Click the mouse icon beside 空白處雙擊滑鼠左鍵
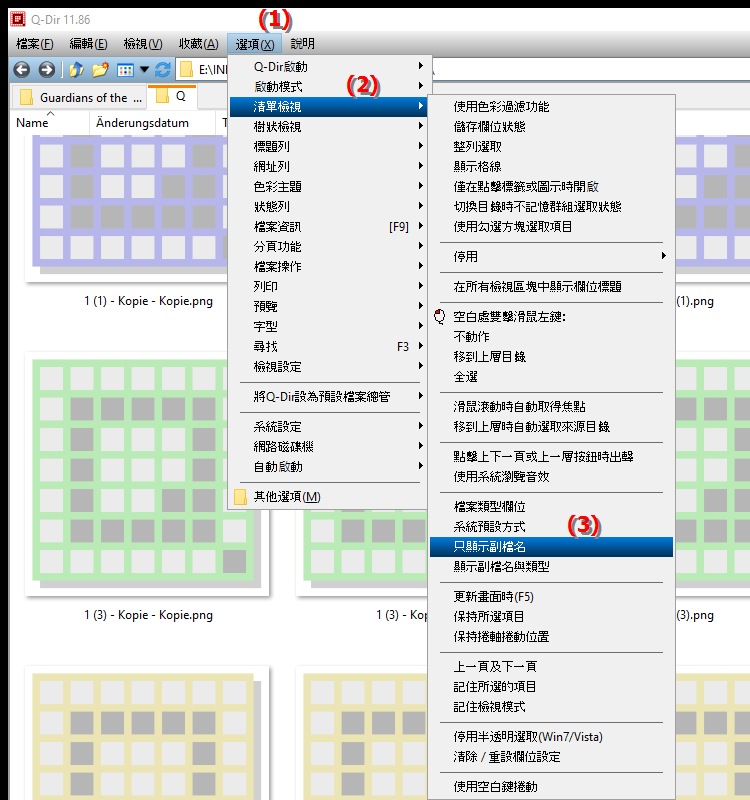750x800 pixels. tap(439, 317)
